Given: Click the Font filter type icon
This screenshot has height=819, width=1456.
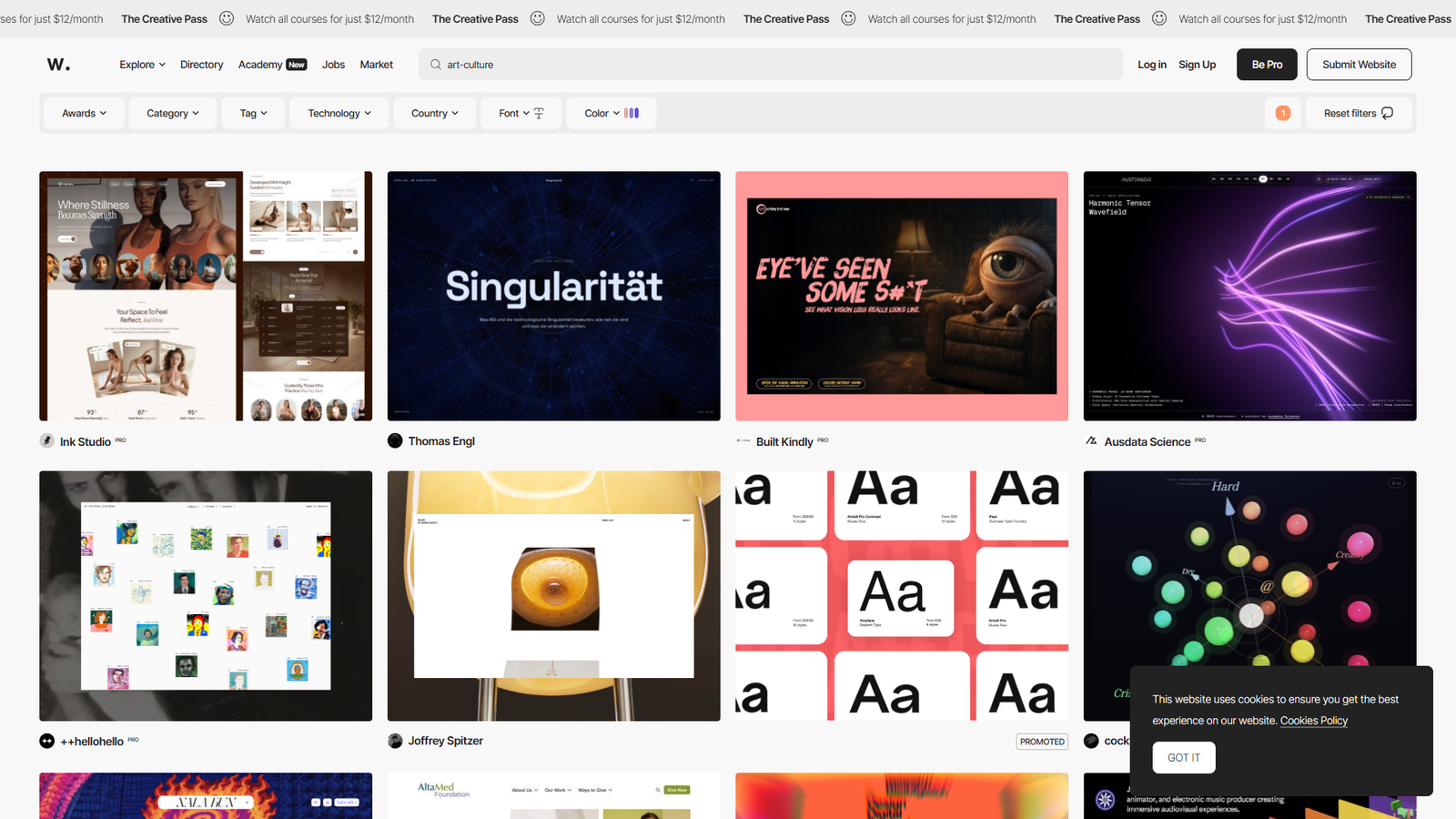Looking at the screenshot, I should 539,113.
